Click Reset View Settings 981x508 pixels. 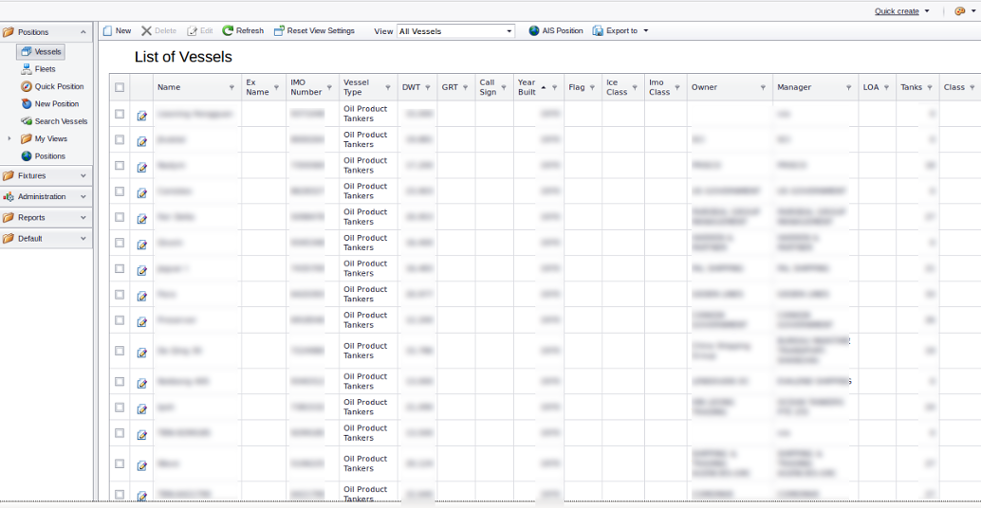[x=314, y=31]
